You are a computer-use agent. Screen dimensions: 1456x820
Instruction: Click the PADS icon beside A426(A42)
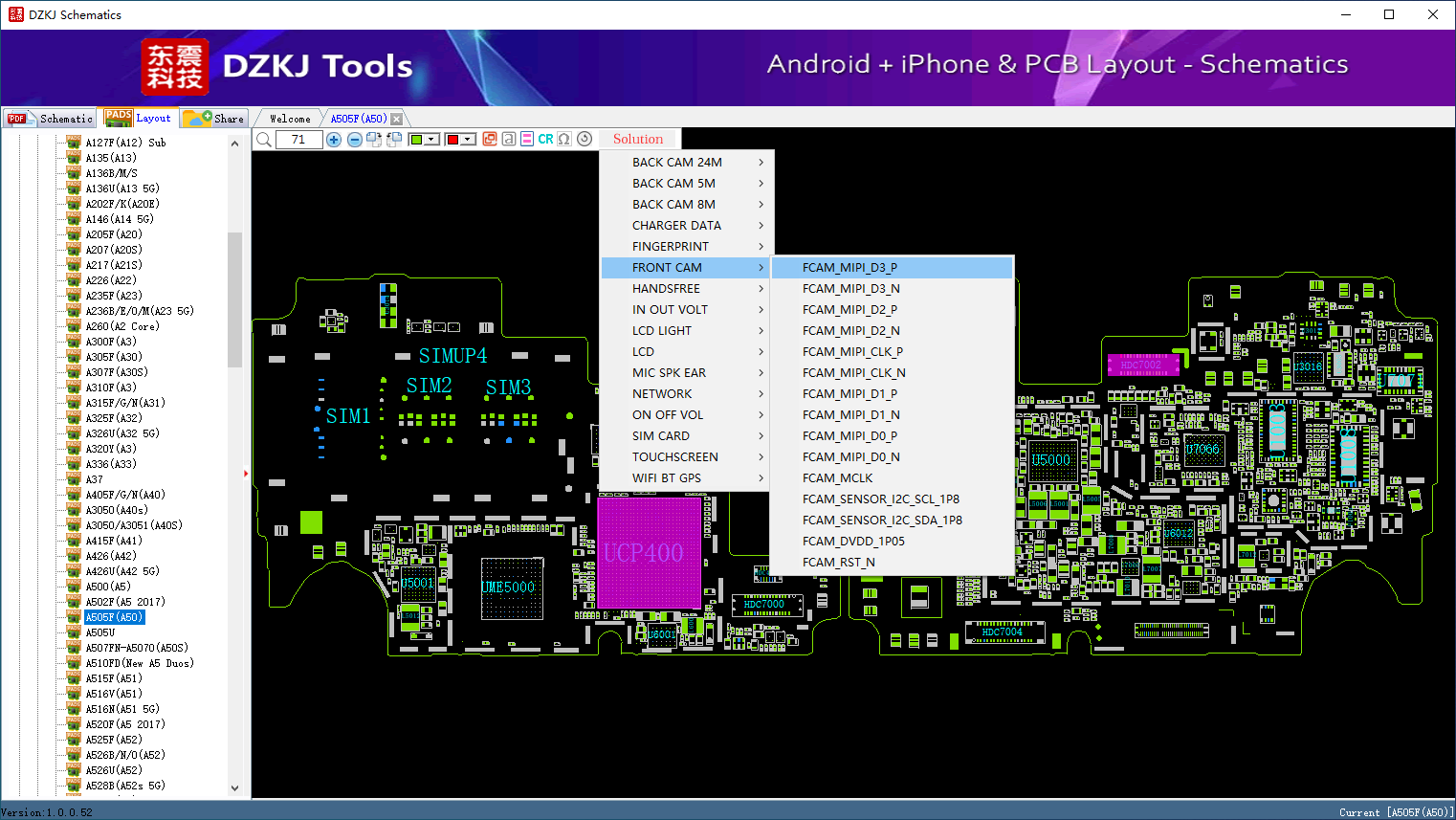coord(74,556)
